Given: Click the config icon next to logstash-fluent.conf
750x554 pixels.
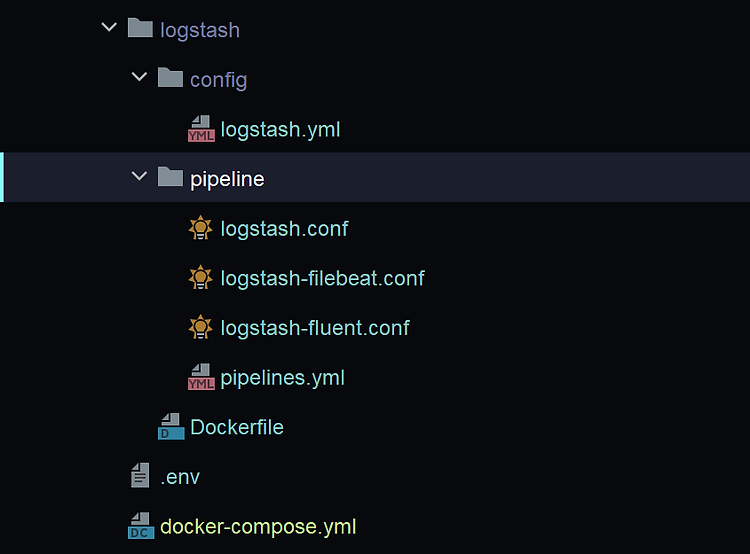Looking at the screenshot, I should [201, 328].
